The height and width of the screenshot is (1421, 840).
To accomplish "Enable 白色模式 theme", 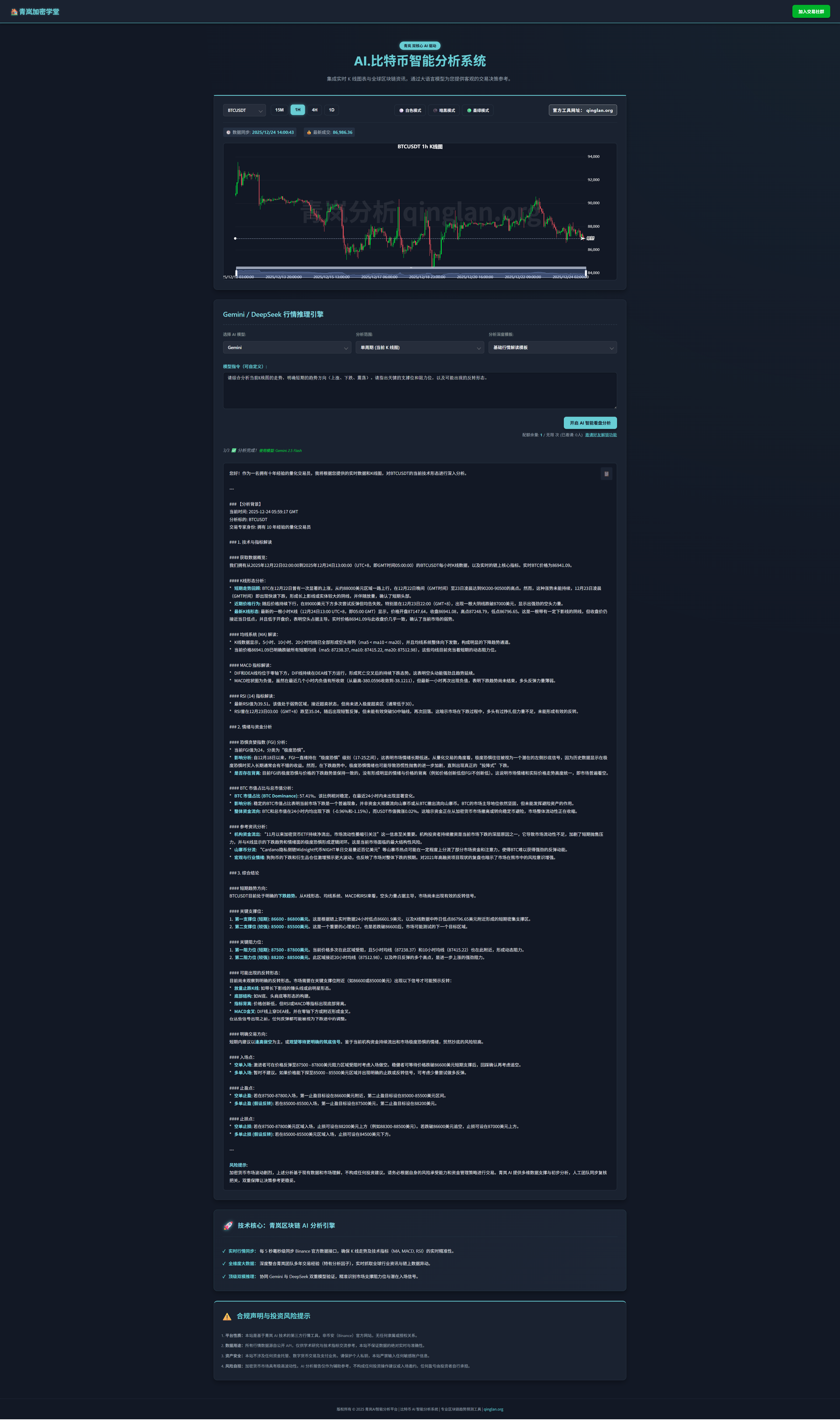I will point(410,110).
